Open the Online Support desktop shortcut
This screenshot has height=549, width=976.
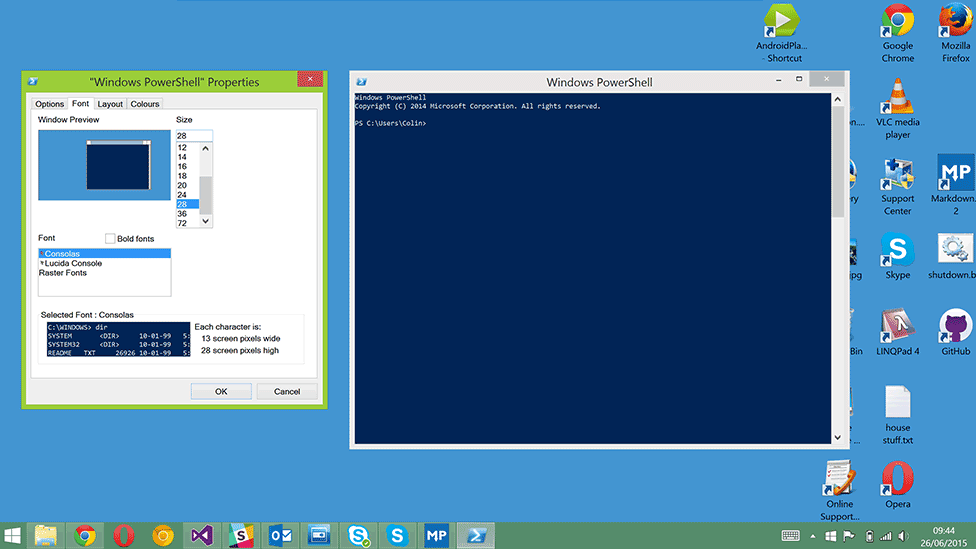coord(840,491)
